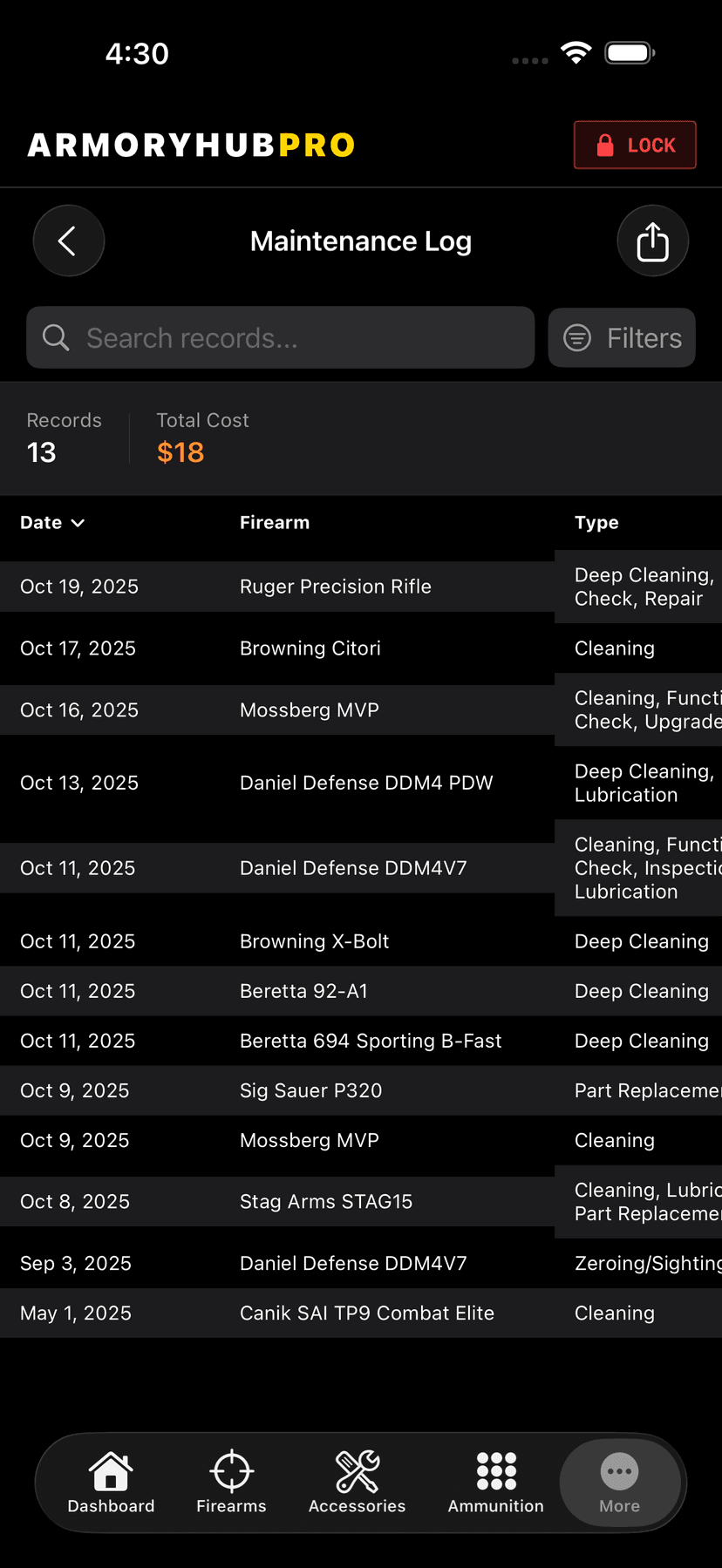Go to Firearms crosshair tab

(231, 1482)
